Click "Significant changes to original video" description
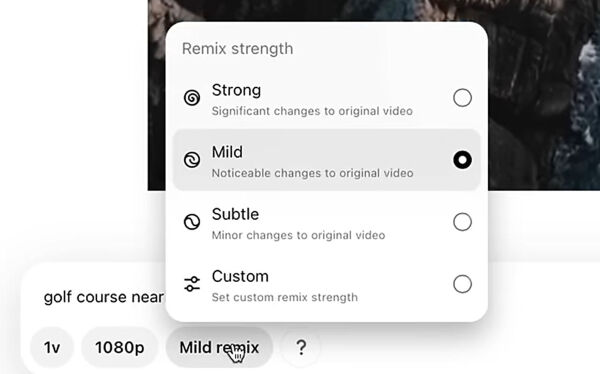600x374 pixels. [312, 111]
